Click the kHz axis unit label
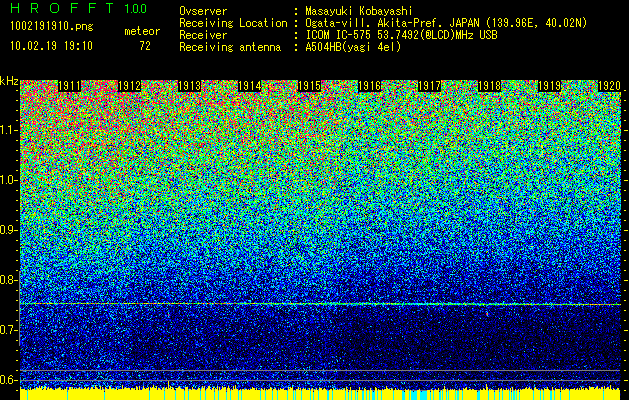Screen dimensions: 629x400 (9, 81)
